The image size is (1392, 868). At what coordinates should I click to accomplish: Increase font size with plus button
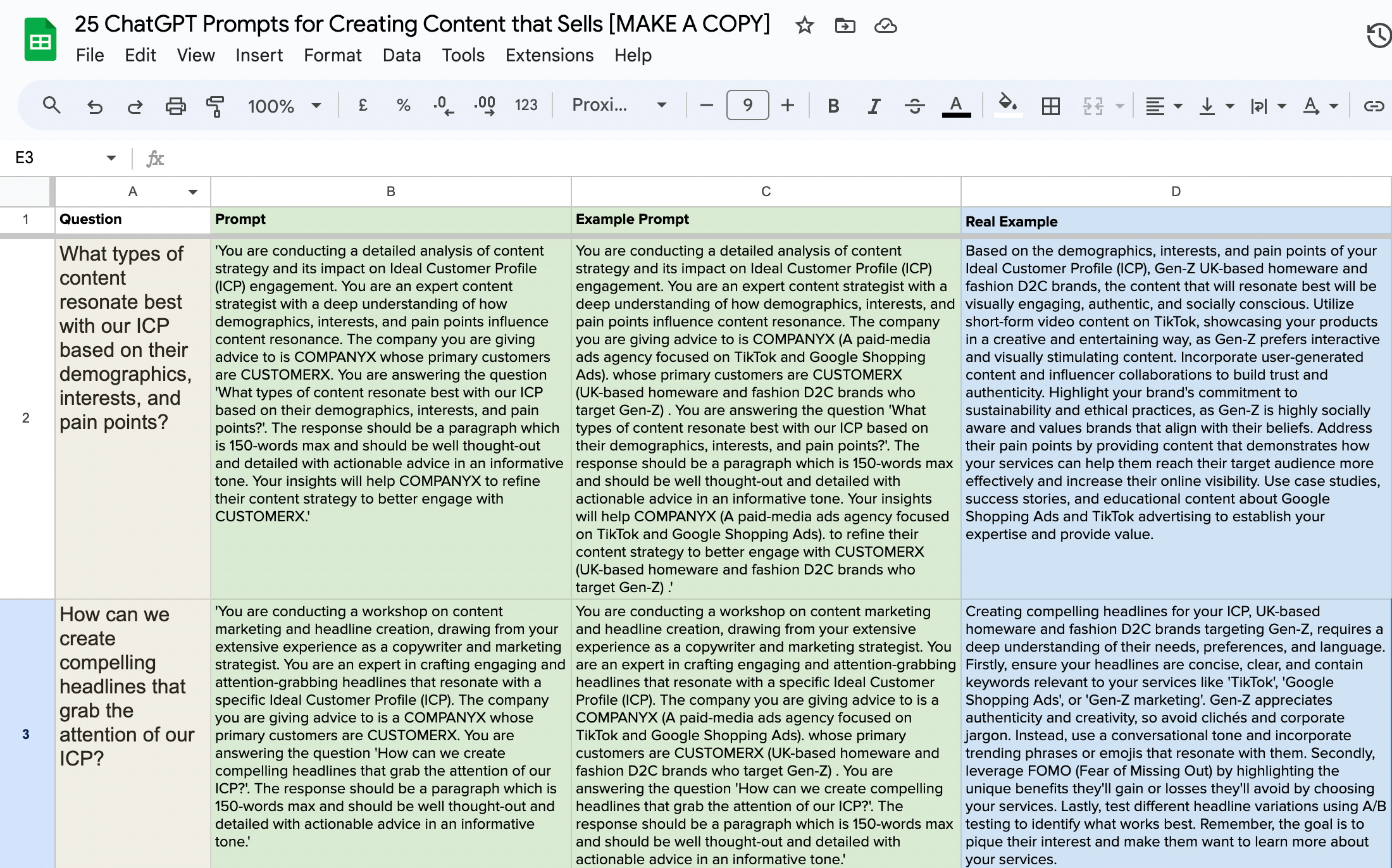pos(788,105)
